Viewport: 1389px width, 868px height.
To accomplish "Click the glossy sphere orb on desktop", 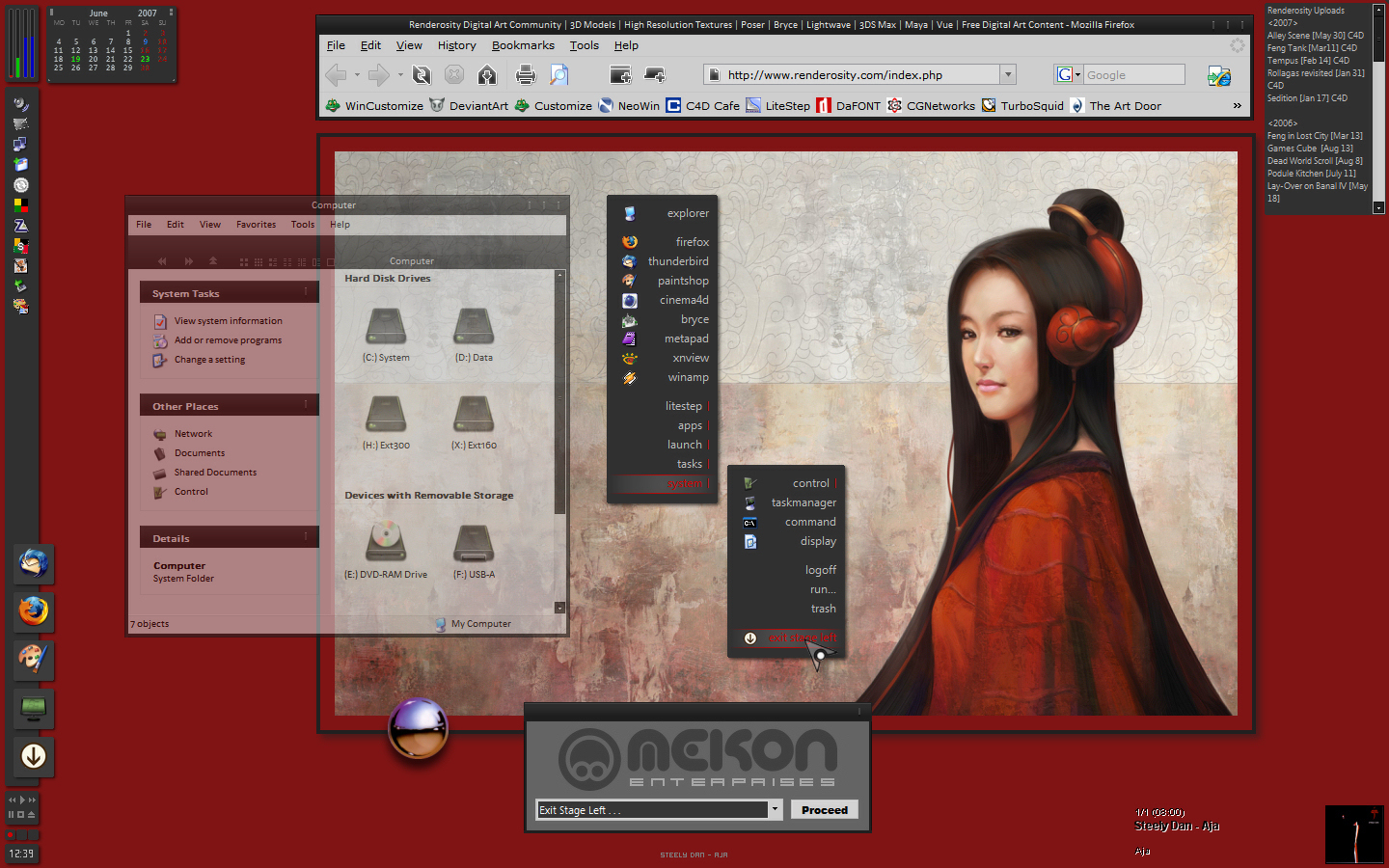I will pos(419,728).
